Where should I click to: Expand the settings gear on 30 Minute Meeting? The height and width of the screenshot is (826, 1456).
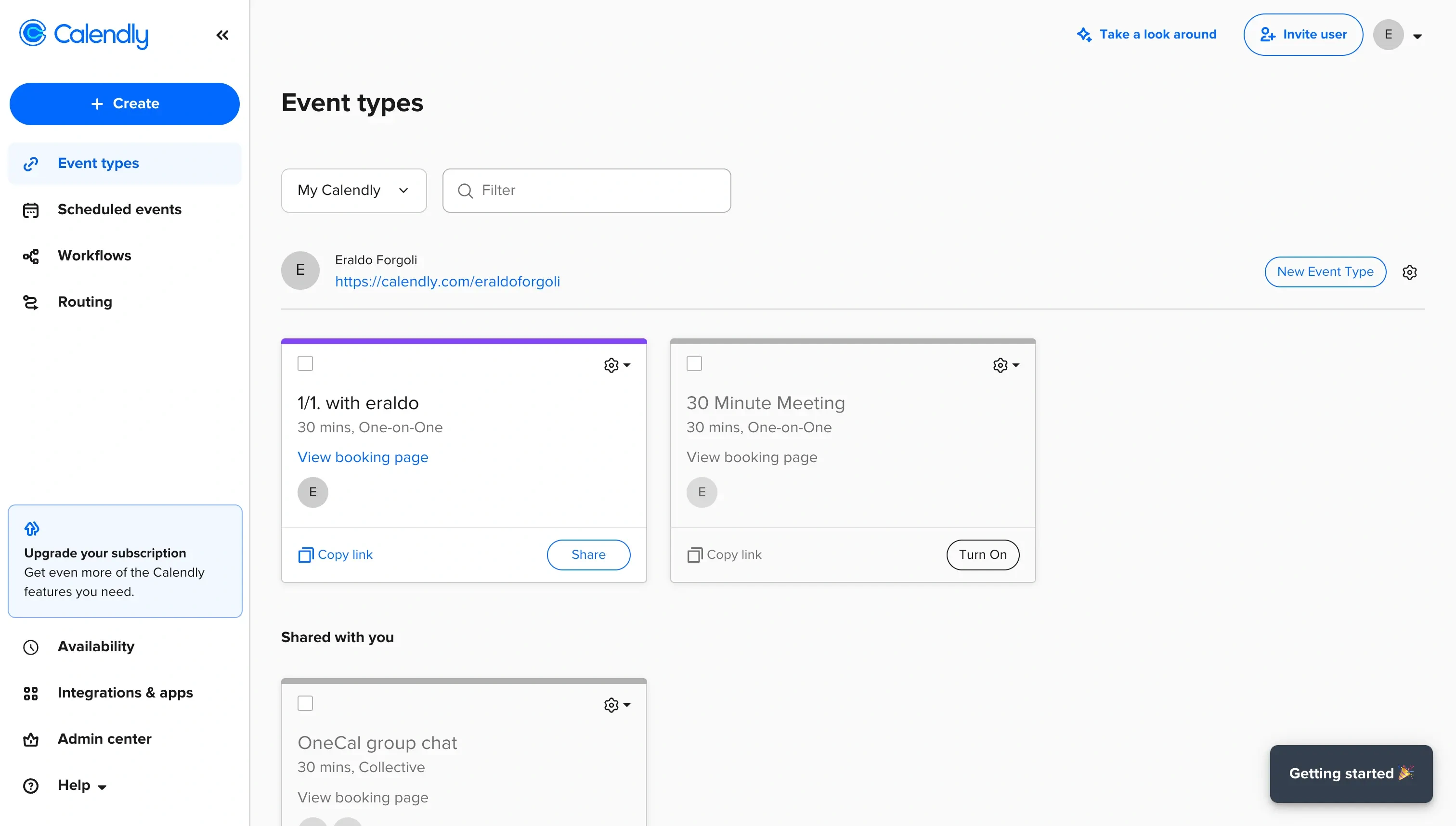(x=1004, y=365)
